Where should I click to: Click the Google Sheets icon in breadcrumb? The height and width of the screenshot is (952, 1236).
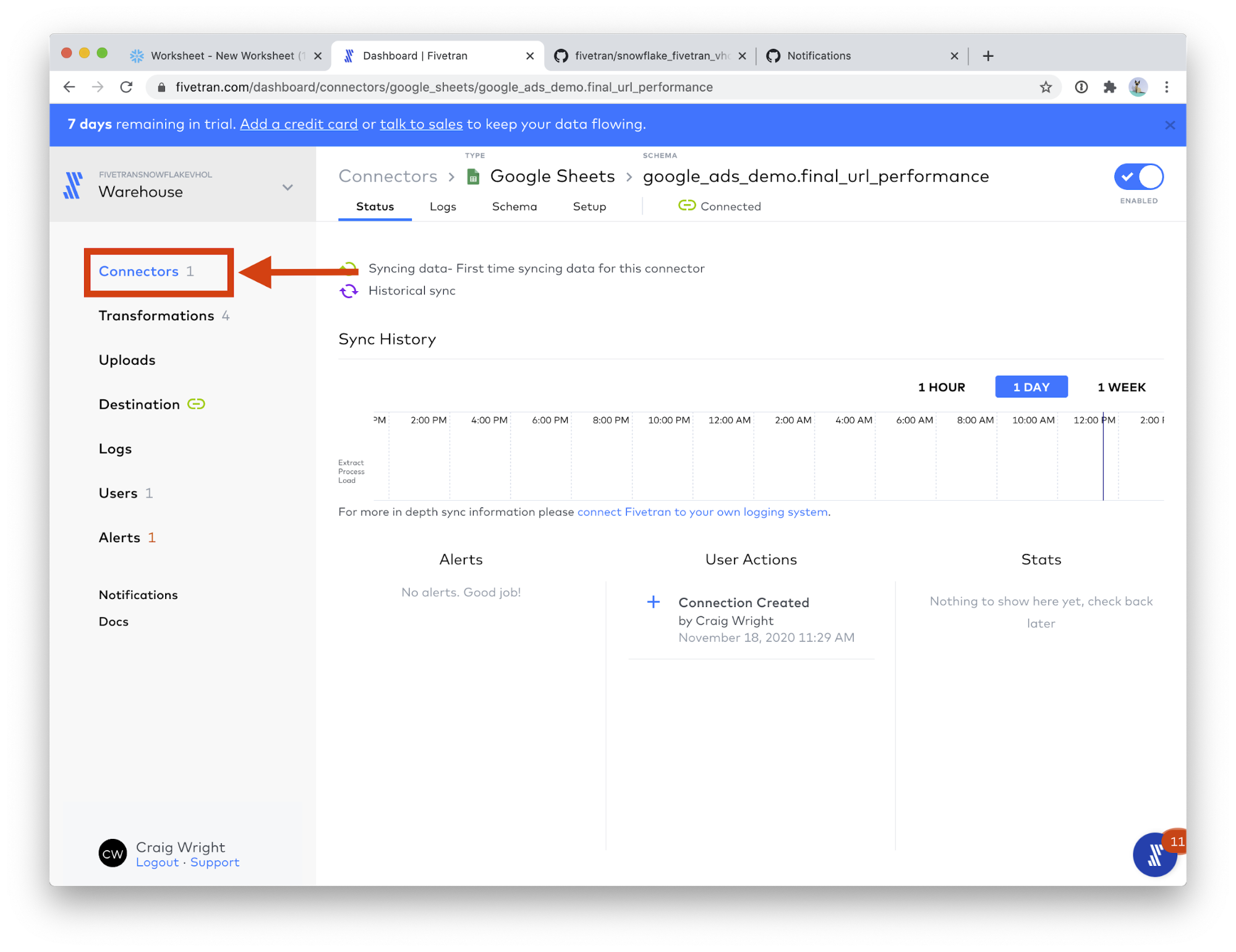click(473, 177)
